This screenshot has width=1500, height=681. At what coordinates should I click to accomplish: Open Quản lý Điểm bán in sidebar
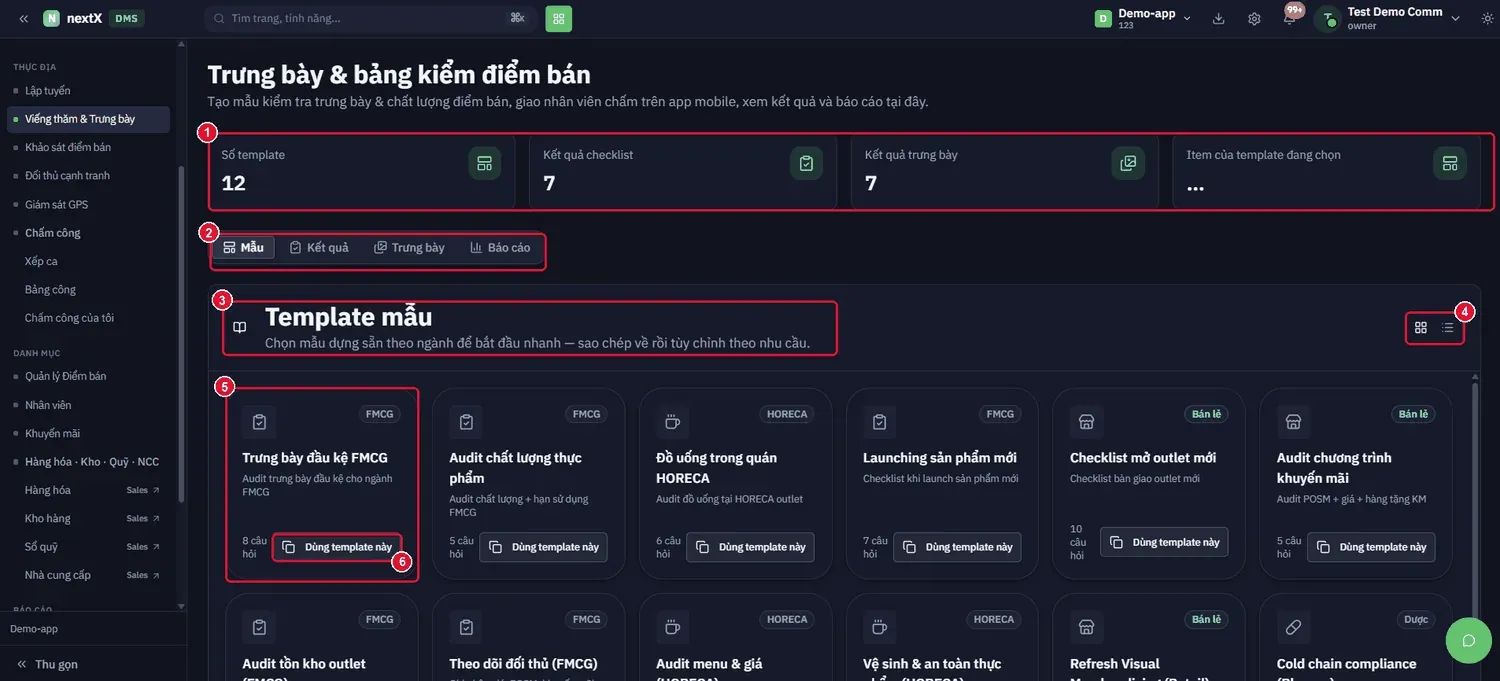pos(90,376)
